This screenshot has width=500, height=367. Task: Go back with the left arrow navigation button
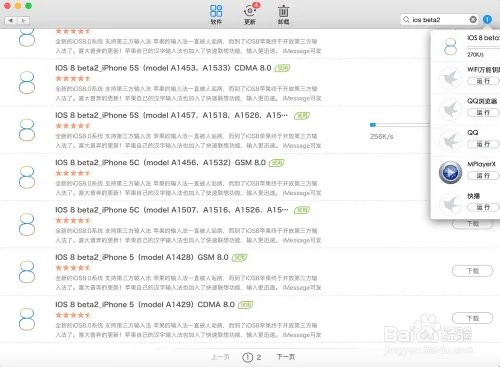point(11,20)
